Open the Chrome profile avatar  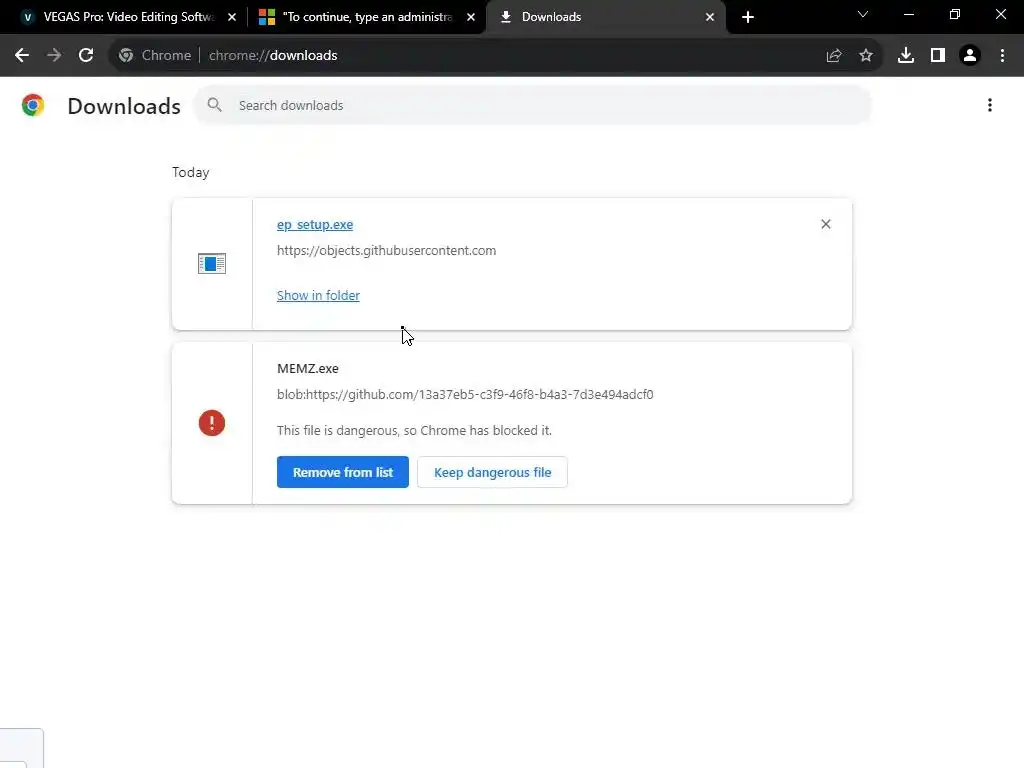click(970, 56)
